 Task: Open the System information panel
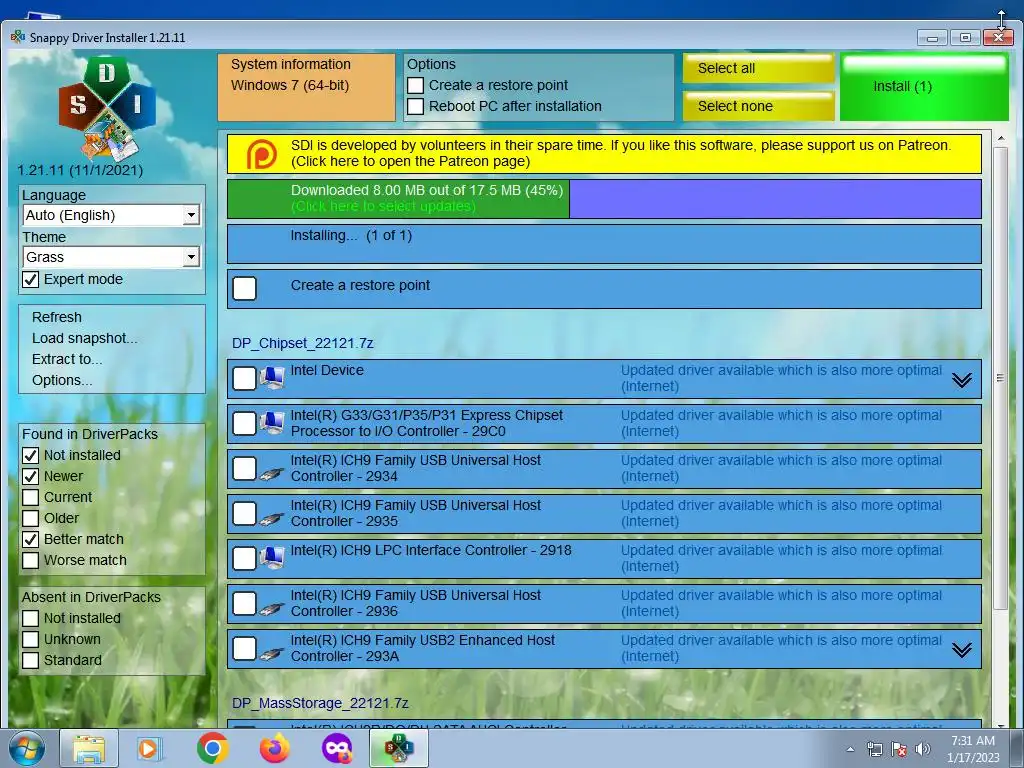point(306,87)
